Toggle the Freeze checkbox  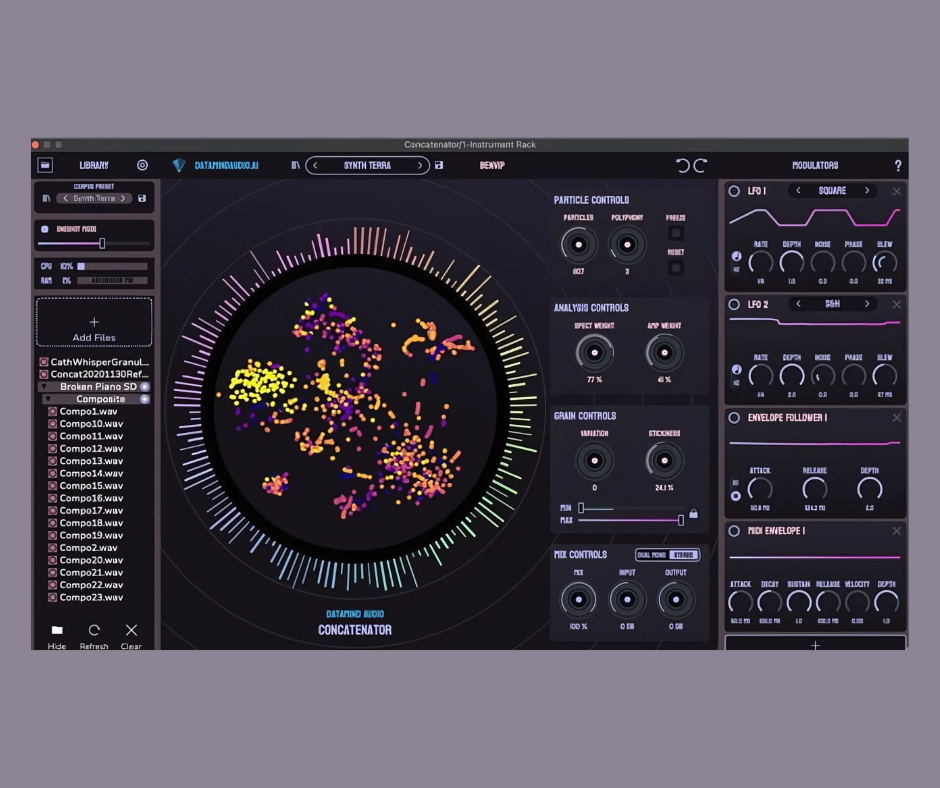coord(676,233)
